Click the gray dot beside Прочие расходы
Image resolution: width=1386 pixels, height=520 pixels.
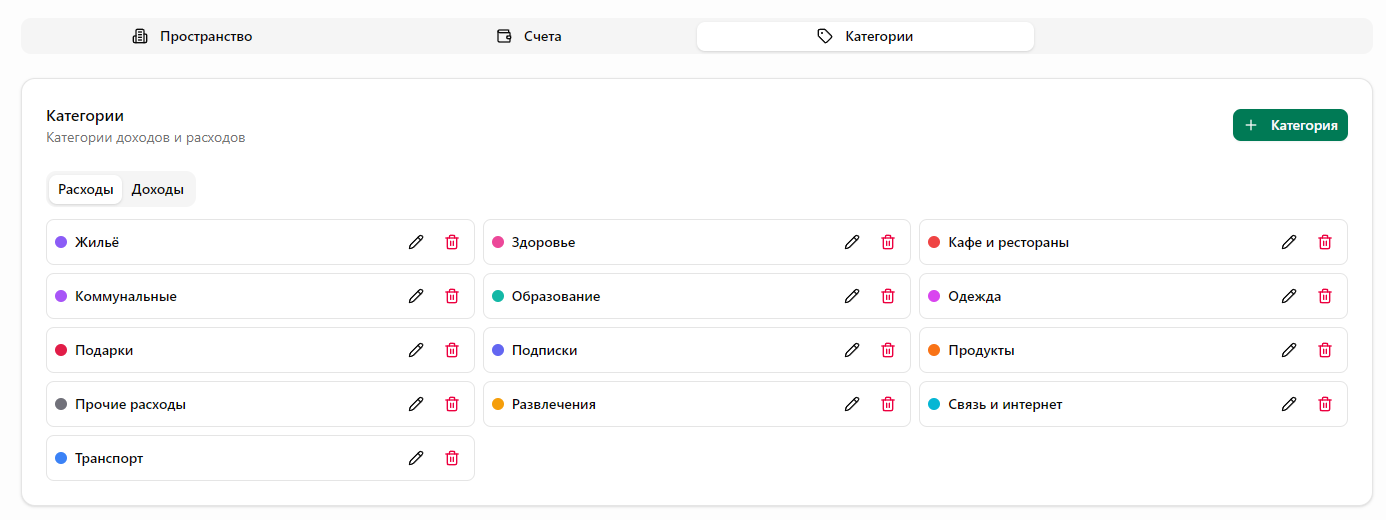(x=61, y=404)
